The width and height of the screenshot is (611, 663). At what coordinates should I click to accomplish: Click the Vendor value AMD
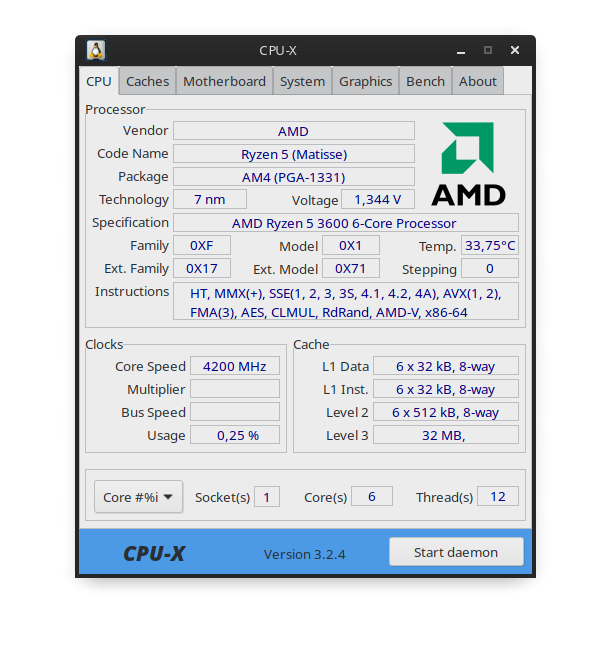[294, 131]
